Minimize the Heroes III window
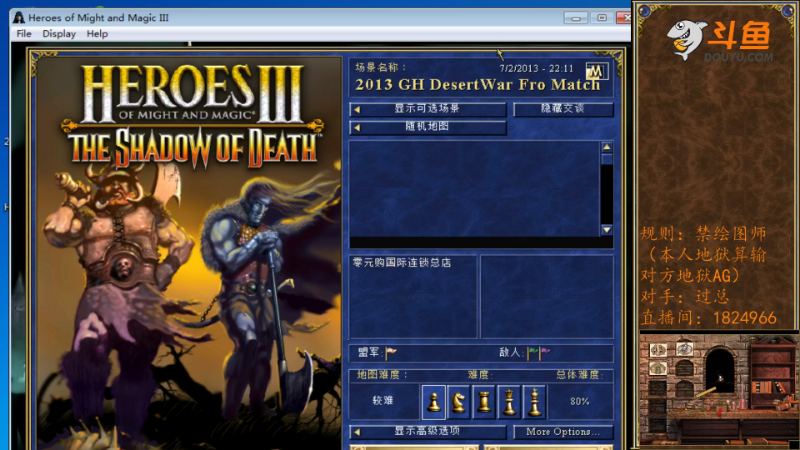Screen dimensions: 800x450 [x=576, y=18]
